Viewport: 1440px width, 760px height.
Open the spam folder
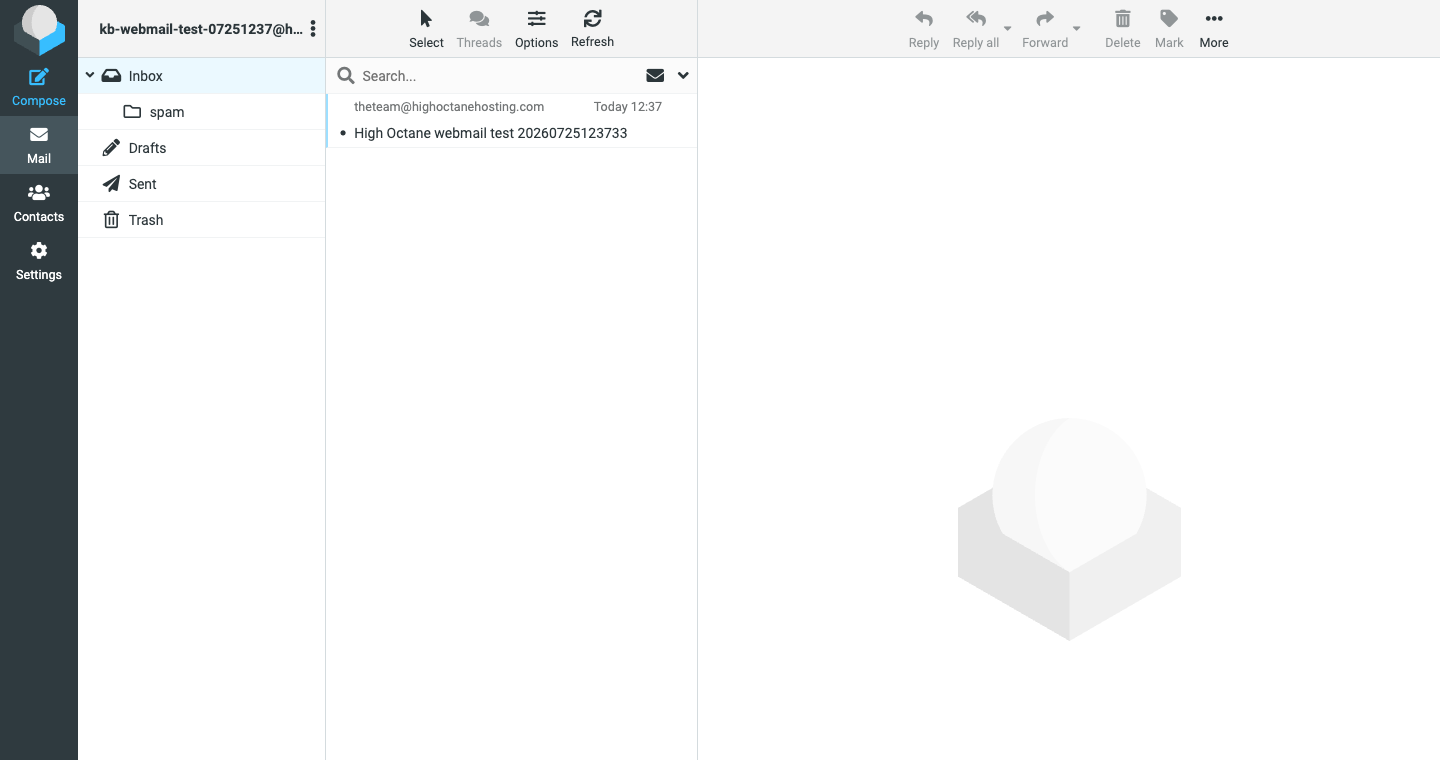pyautogui.click(x=202, y=112)
